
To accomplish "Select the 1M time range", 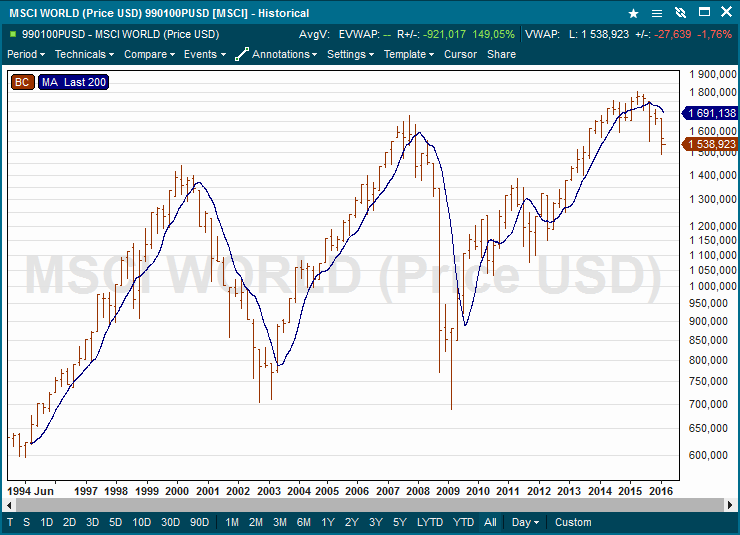I will click(232, 522).
